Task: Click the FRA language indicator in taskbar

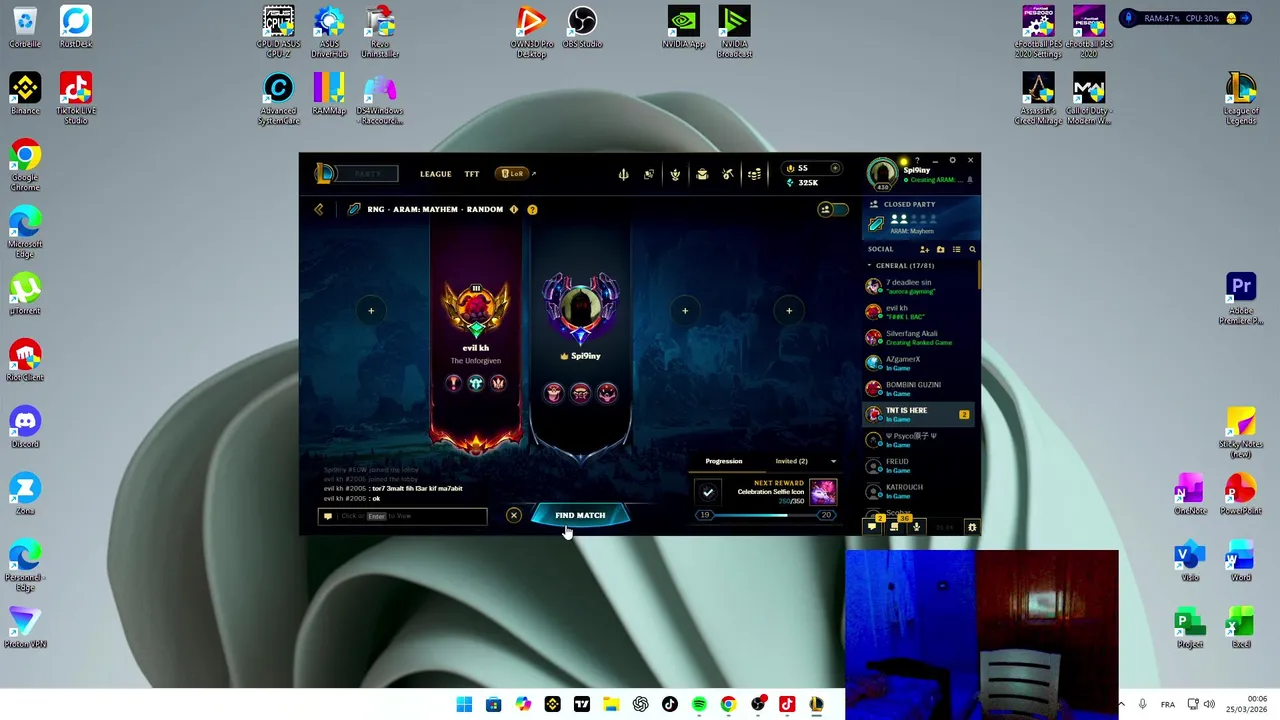Action: coord(1167,704)
